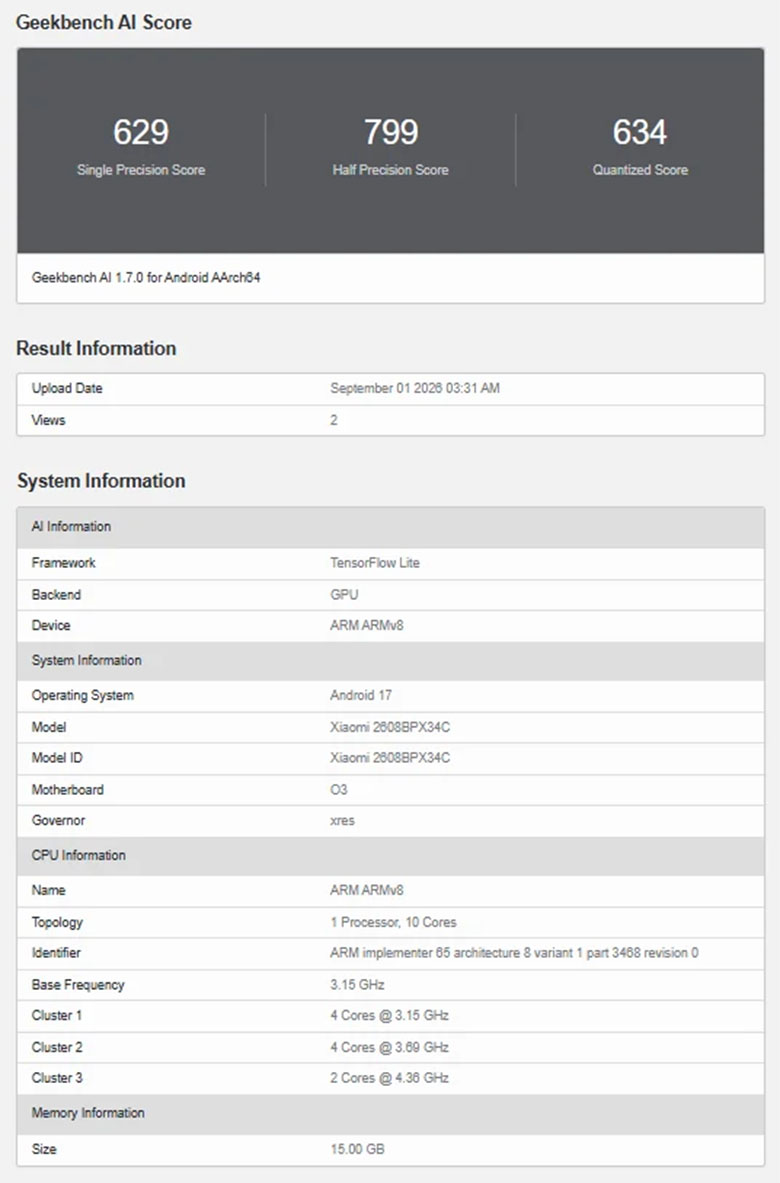Select the Governor value 'xres'

342,820
